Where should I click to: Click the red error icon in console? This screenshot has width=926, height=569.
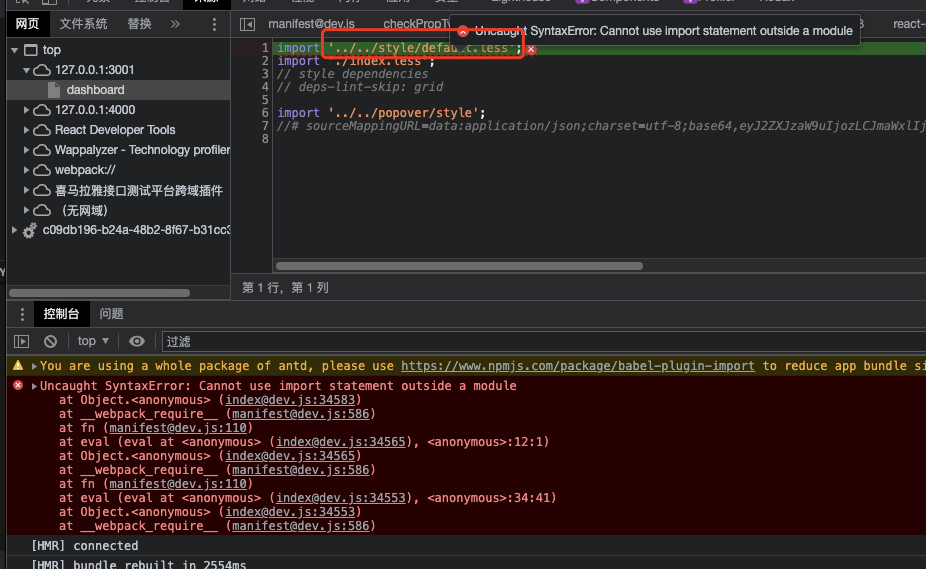(18, 385)
